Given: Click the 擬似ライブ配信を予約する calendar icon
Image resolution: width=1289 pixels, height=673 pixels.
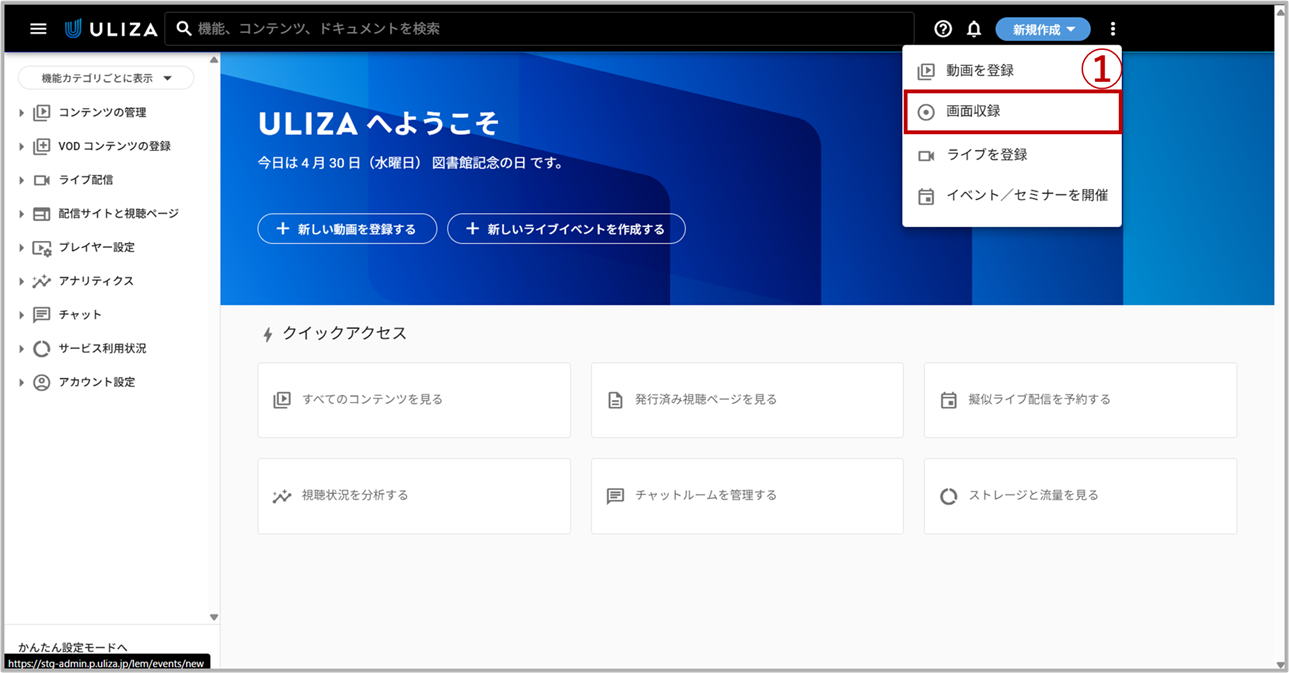Looking at the screenshot, I should point(949,400).
